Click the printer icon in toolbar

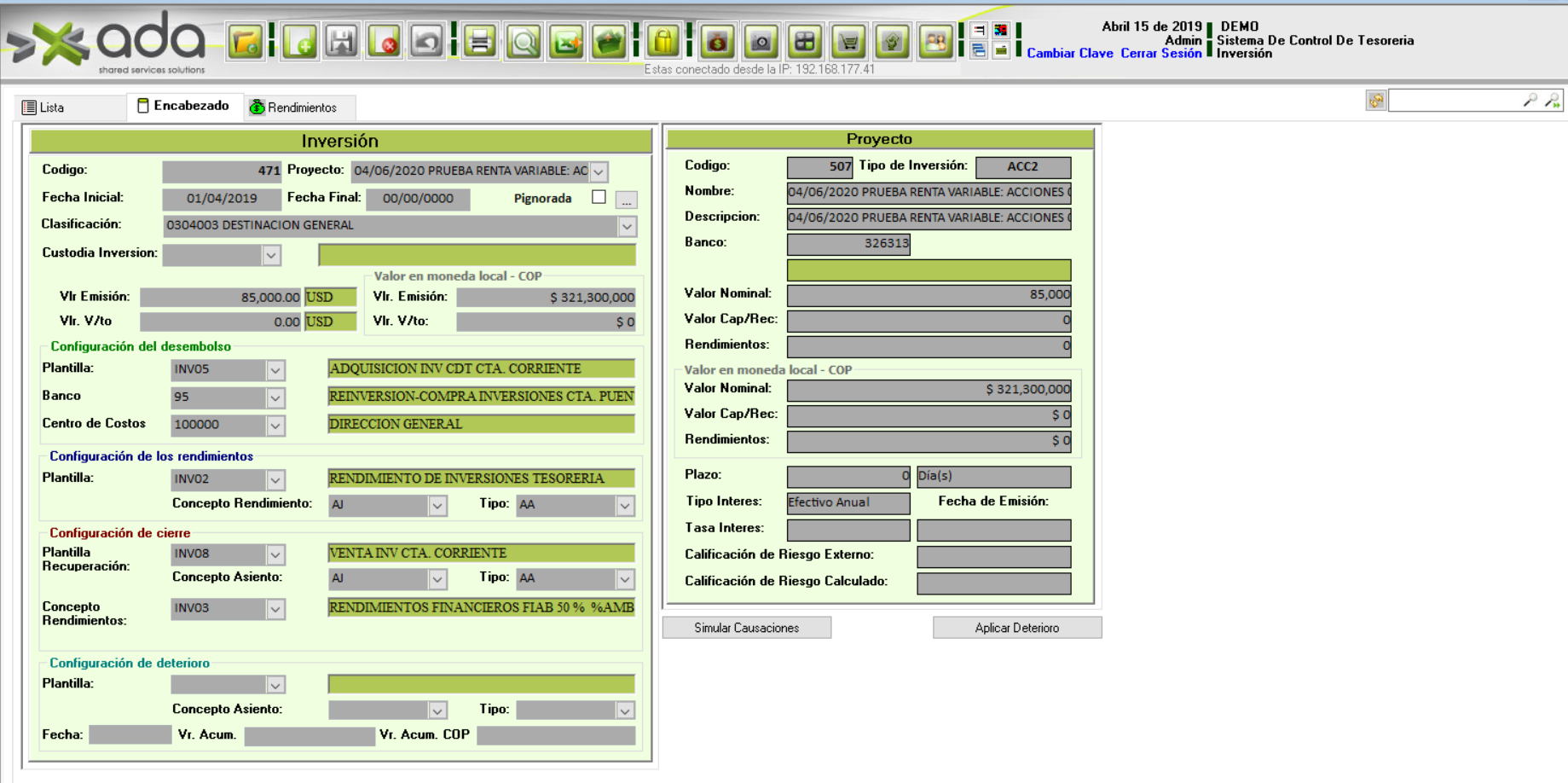[x=480, y=42]
